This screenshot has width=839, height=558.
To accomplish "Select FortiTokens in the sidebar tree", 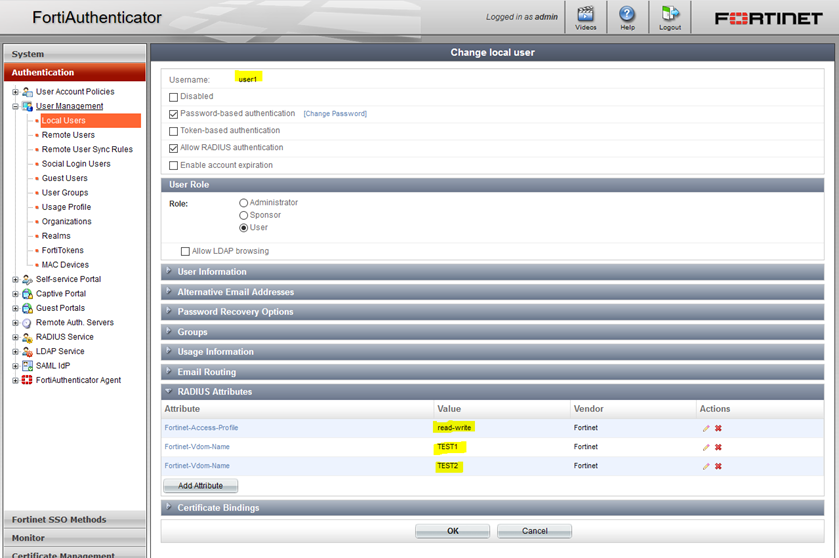I will (62, 250).
